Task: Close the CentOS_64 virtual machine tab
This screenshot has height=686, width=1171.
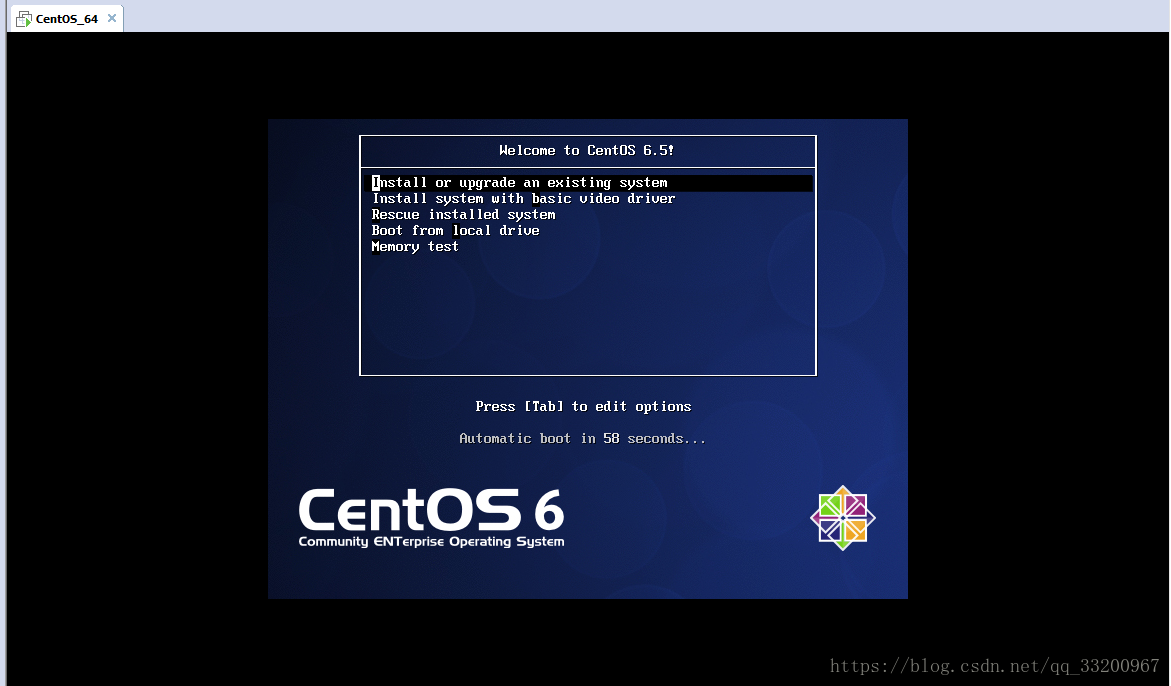Action: 112,18
